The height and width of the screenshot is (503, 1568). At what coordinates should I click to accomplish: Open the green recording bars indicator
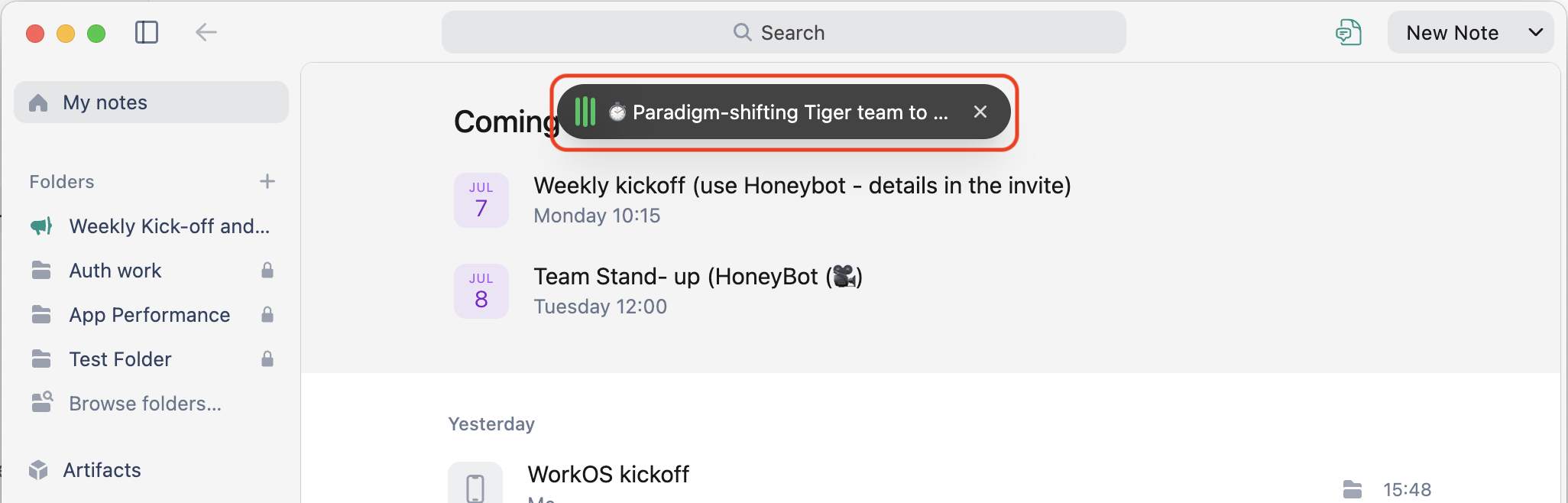[585, 112]
